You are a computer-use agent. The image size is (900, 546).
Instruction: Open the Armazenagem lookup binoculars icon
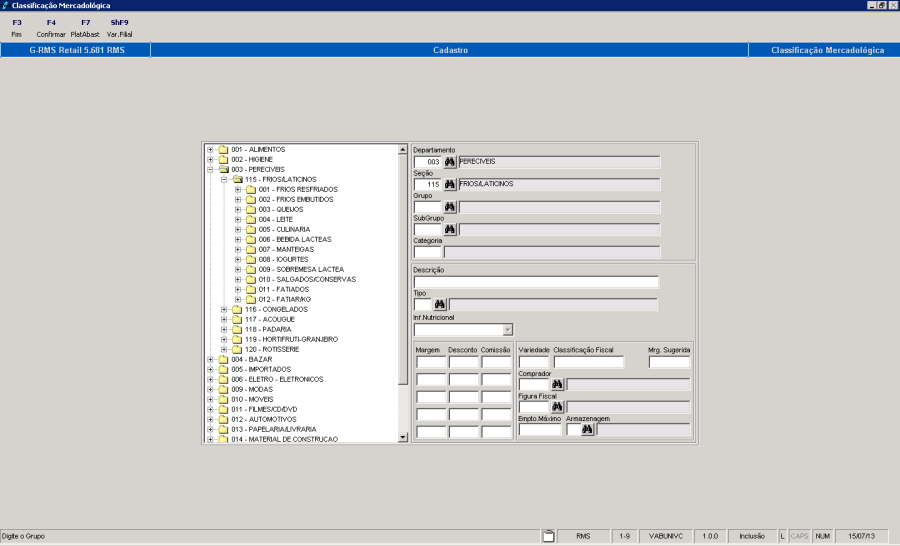coord(587,429)
